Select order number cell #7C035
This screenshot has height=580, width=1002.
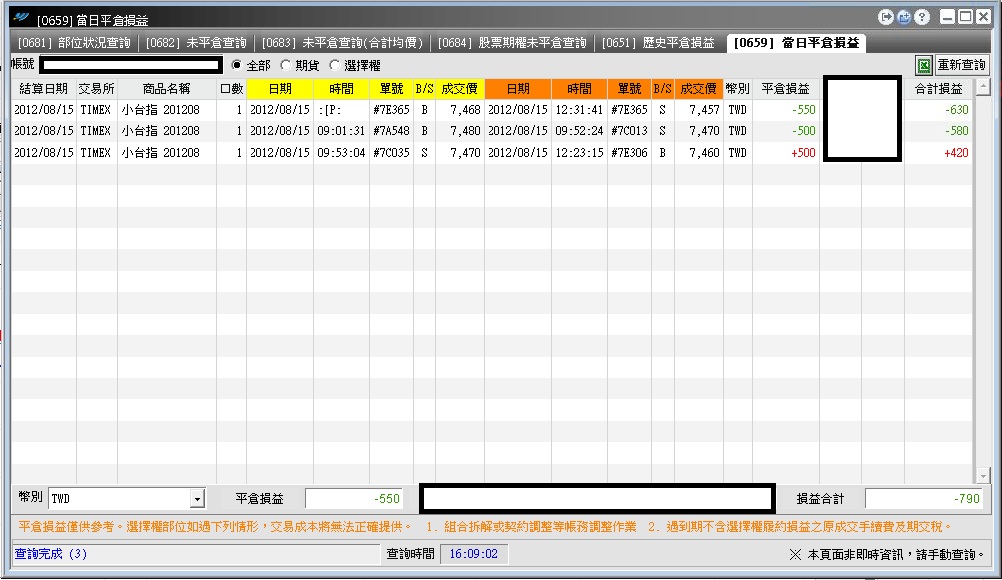coord(391,153)
